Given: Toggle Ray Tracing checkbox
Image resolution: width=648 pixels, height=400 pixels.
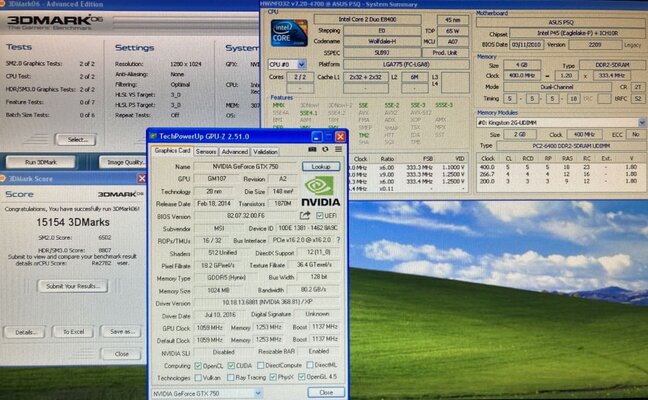Looking at the screenshot, I should coord(231,378).
